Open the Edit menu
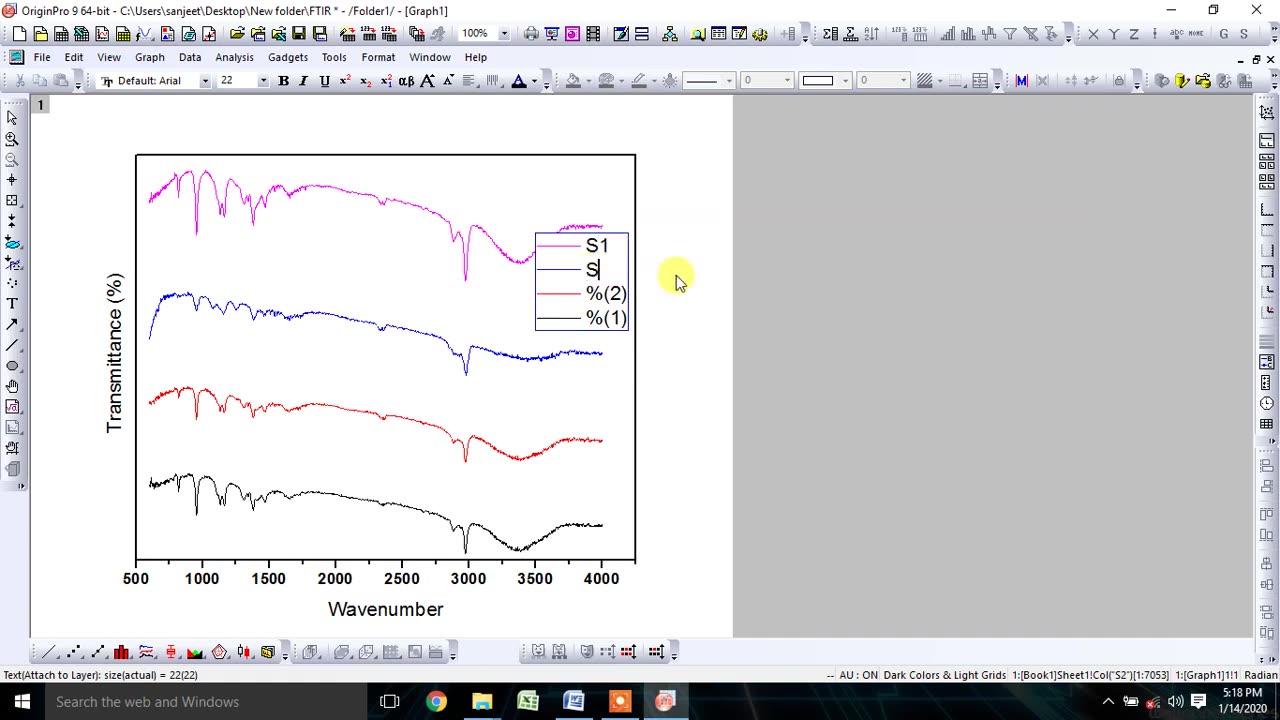Image resolution: width=1280 pixels, height=720 pixels. point(74,57)
